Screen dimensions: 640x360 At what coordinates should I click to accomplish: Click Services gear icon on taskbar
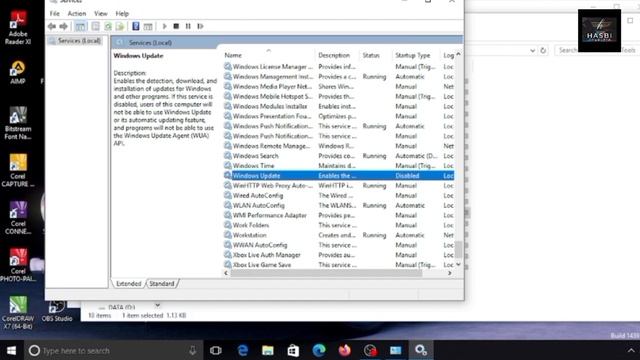coord(421,351)
